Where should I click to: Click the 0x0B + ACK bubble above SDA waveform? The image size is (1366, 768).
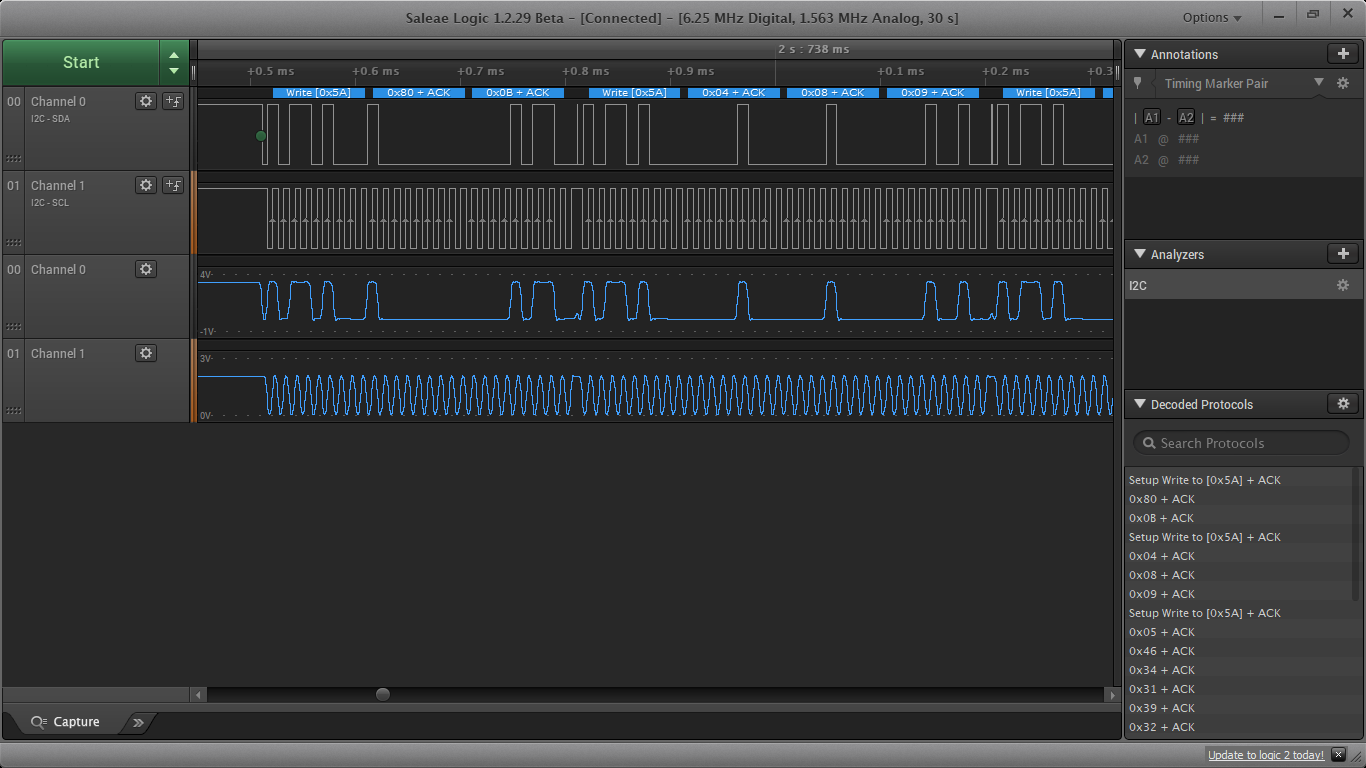point(518,93)
